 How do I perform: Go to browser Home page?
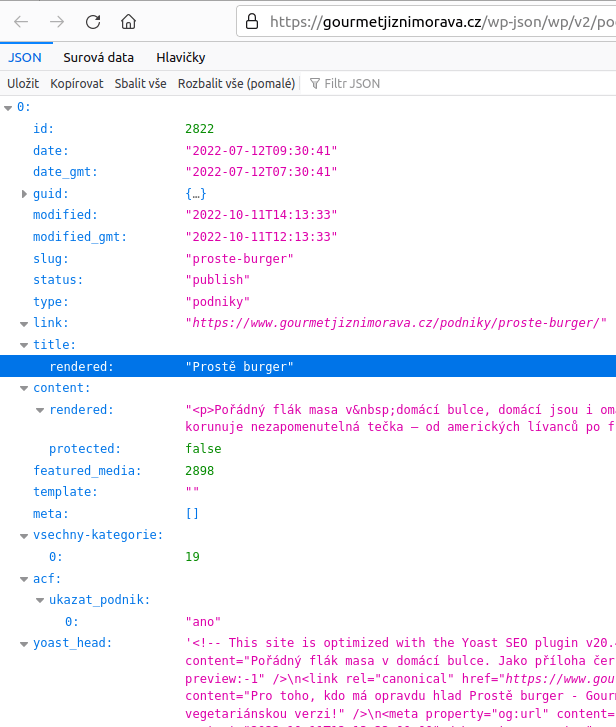[x=128, y=21]
